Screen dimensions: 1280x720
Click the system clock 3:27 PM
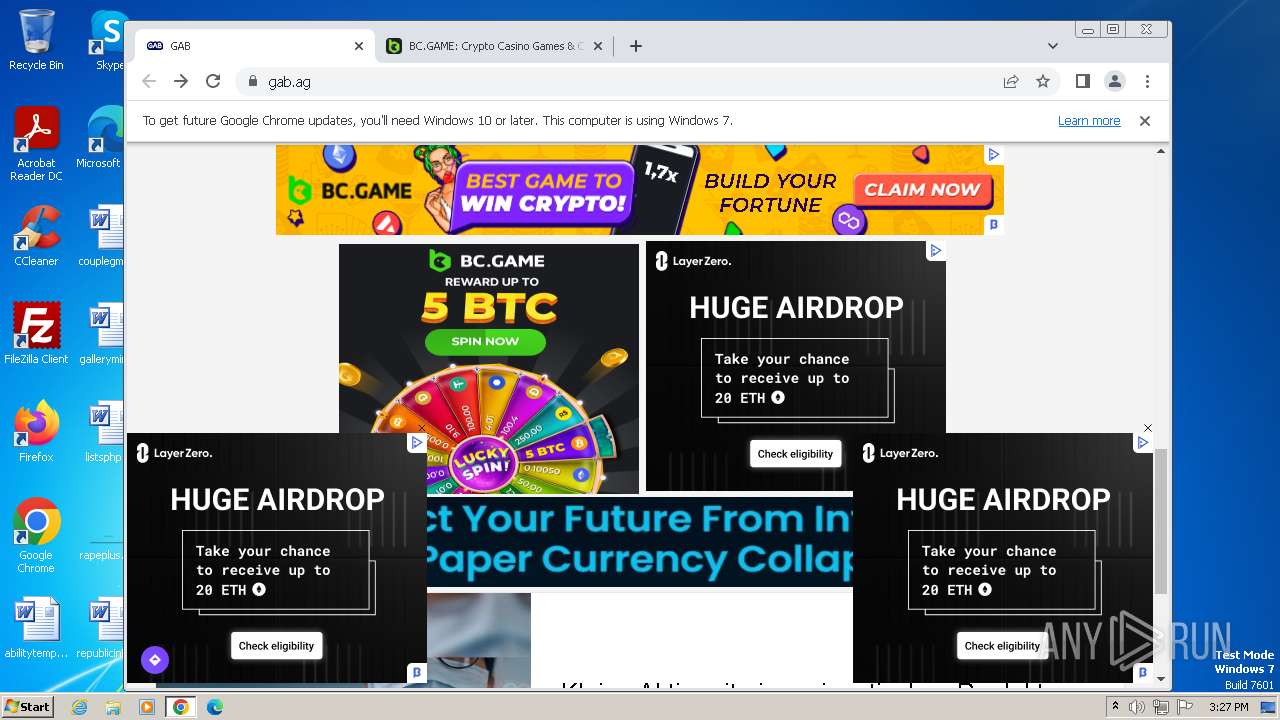[1228, 707]
